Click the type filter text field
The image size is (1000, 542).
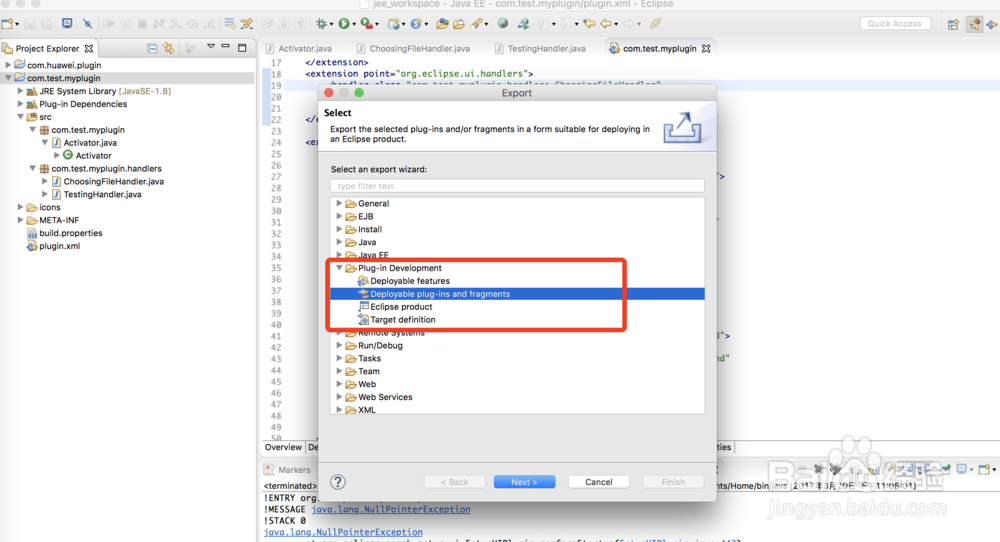pyautogui.click(x=517, y=186)
